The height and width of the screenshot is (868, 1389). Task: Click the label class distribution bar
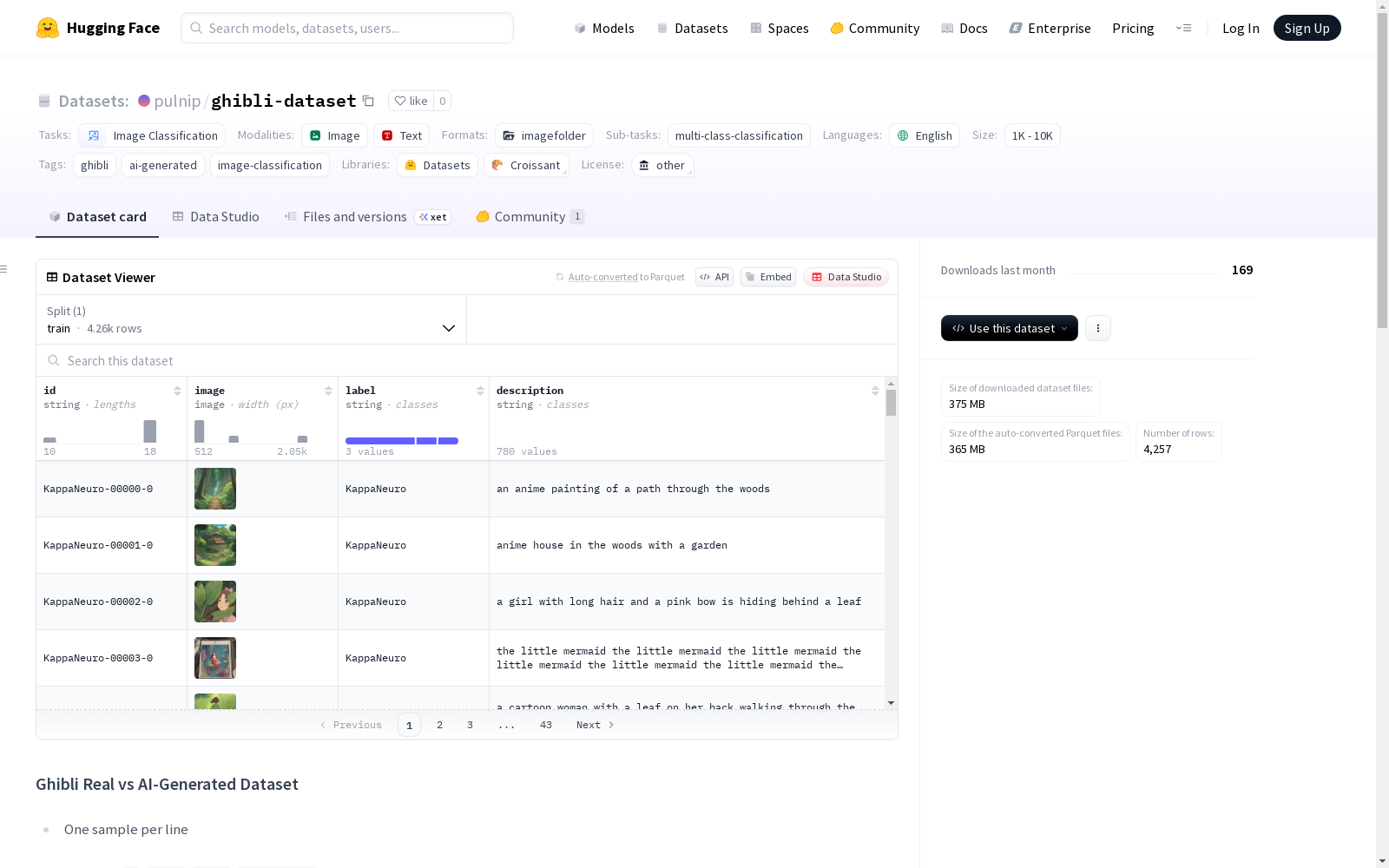tap(402, 441)
